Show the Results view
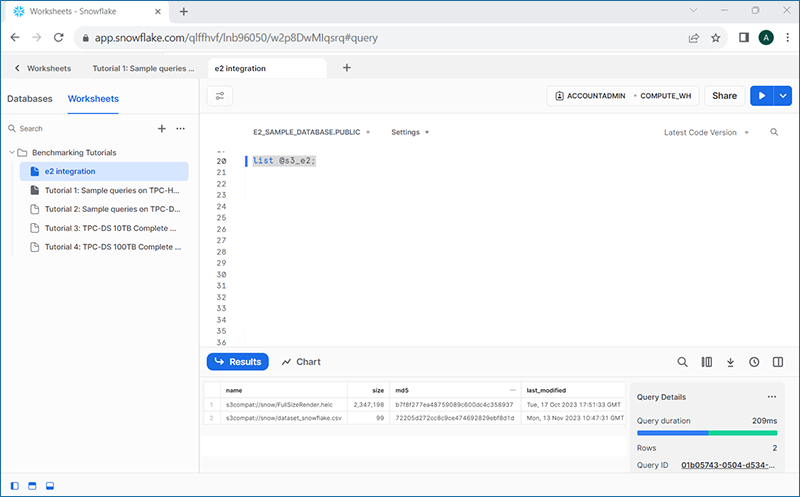The width and height of the screenshot is (800, 497). tap(238, 362)
